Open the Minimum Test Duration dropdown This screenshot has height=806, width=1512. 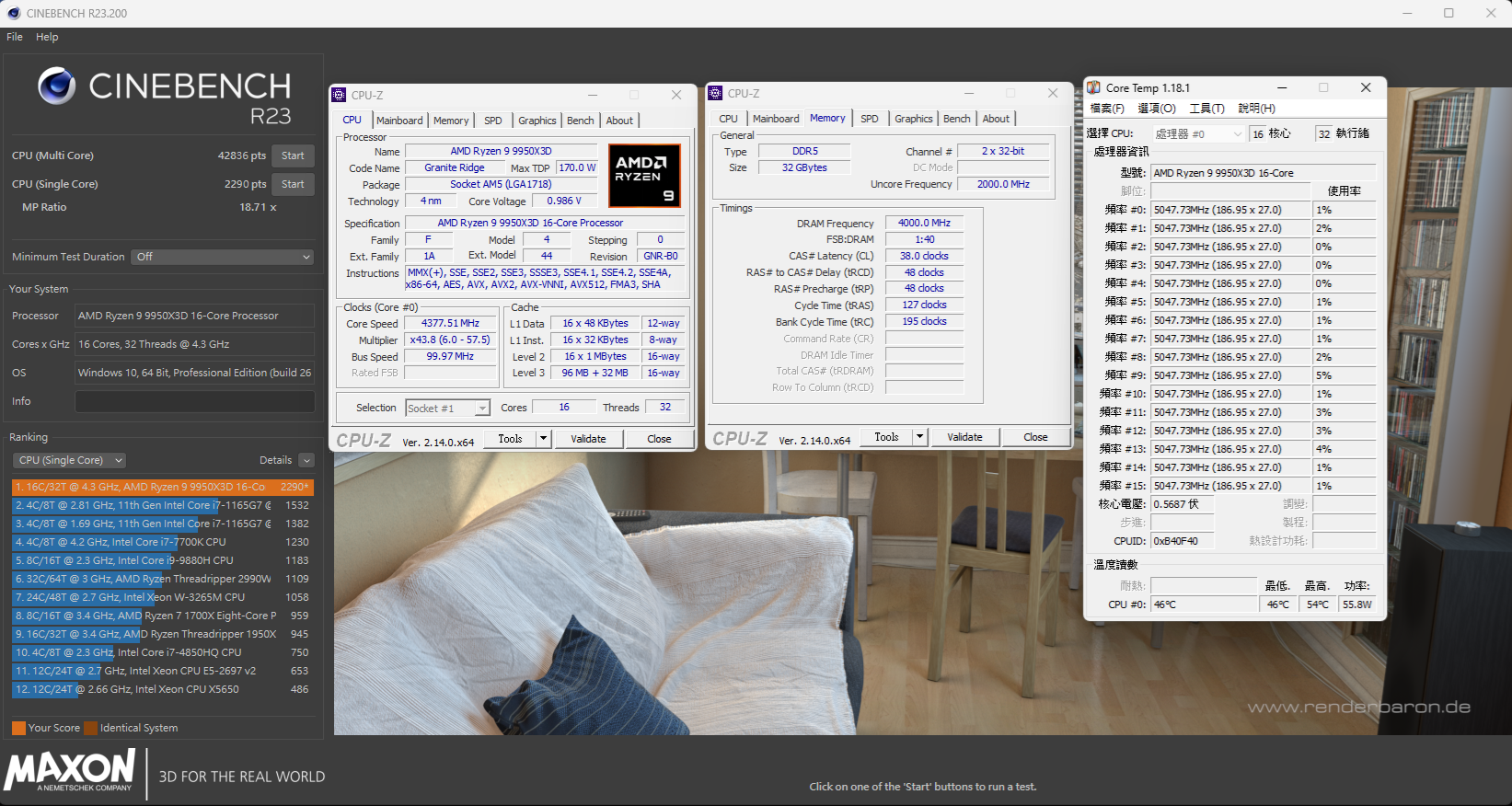click(x=223, y=257)
